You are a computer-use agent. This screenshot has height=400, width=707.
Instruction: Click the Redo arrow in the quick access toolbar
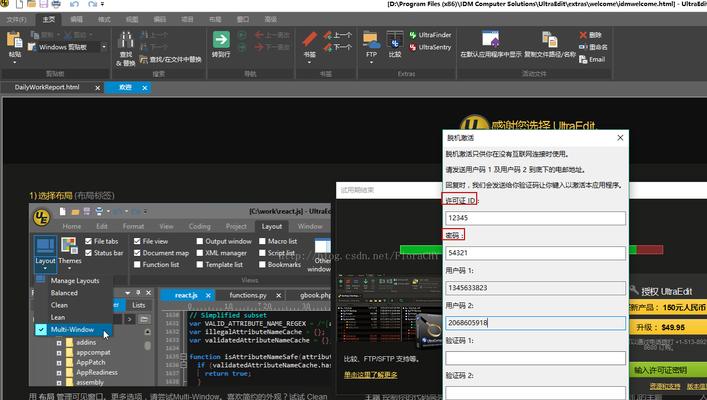pos(92,5)
